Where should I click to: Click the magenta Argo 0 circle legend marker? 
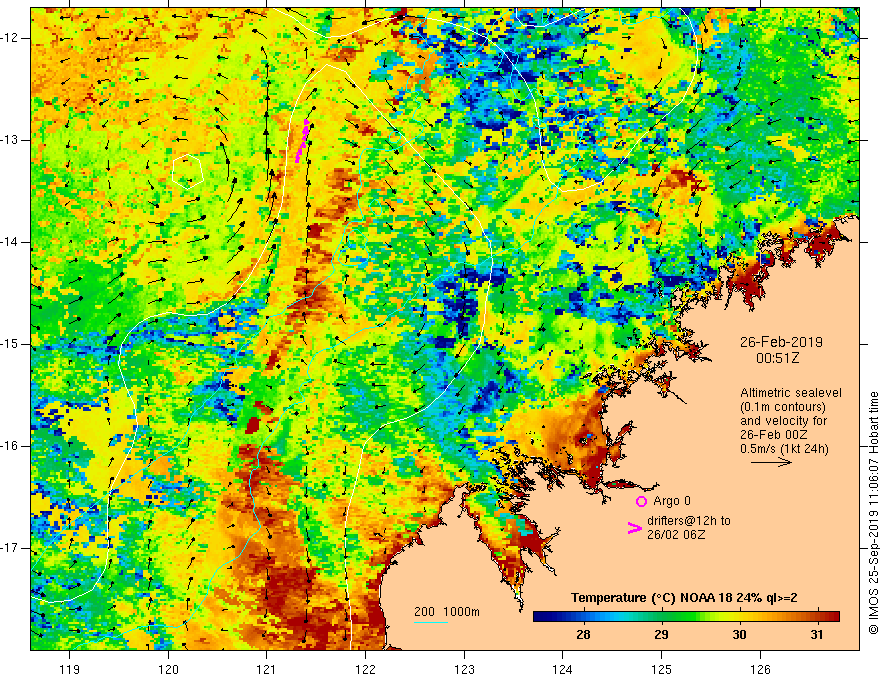click(641, 501)
